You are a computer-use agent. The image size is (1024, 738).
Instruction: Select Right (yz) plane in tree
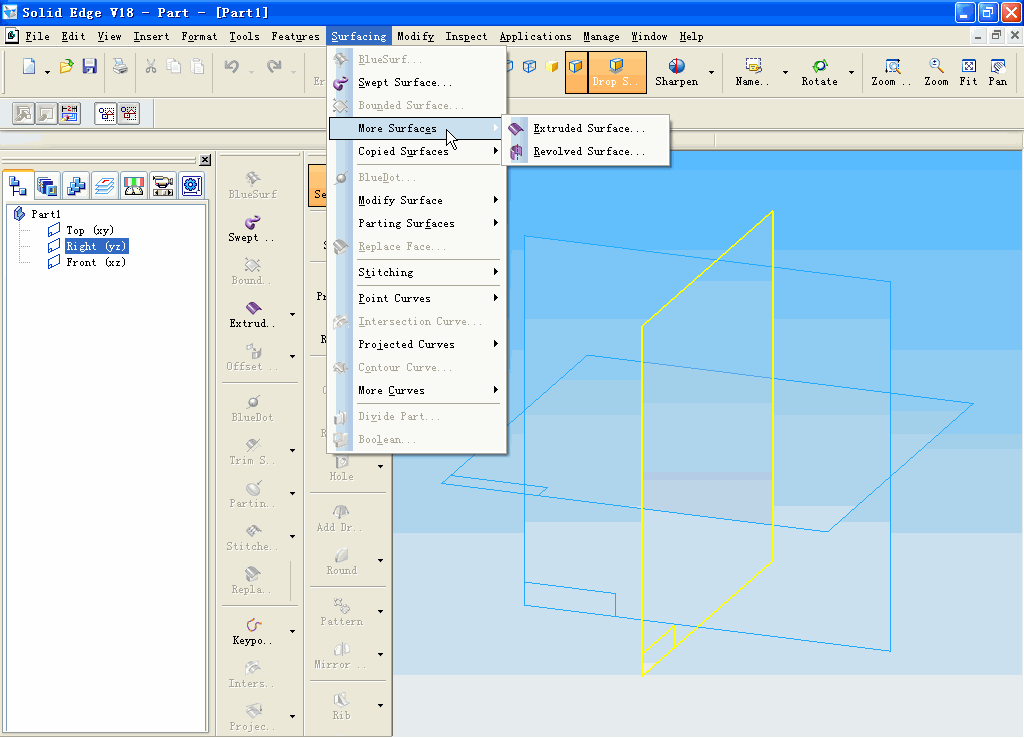(96, 246)
